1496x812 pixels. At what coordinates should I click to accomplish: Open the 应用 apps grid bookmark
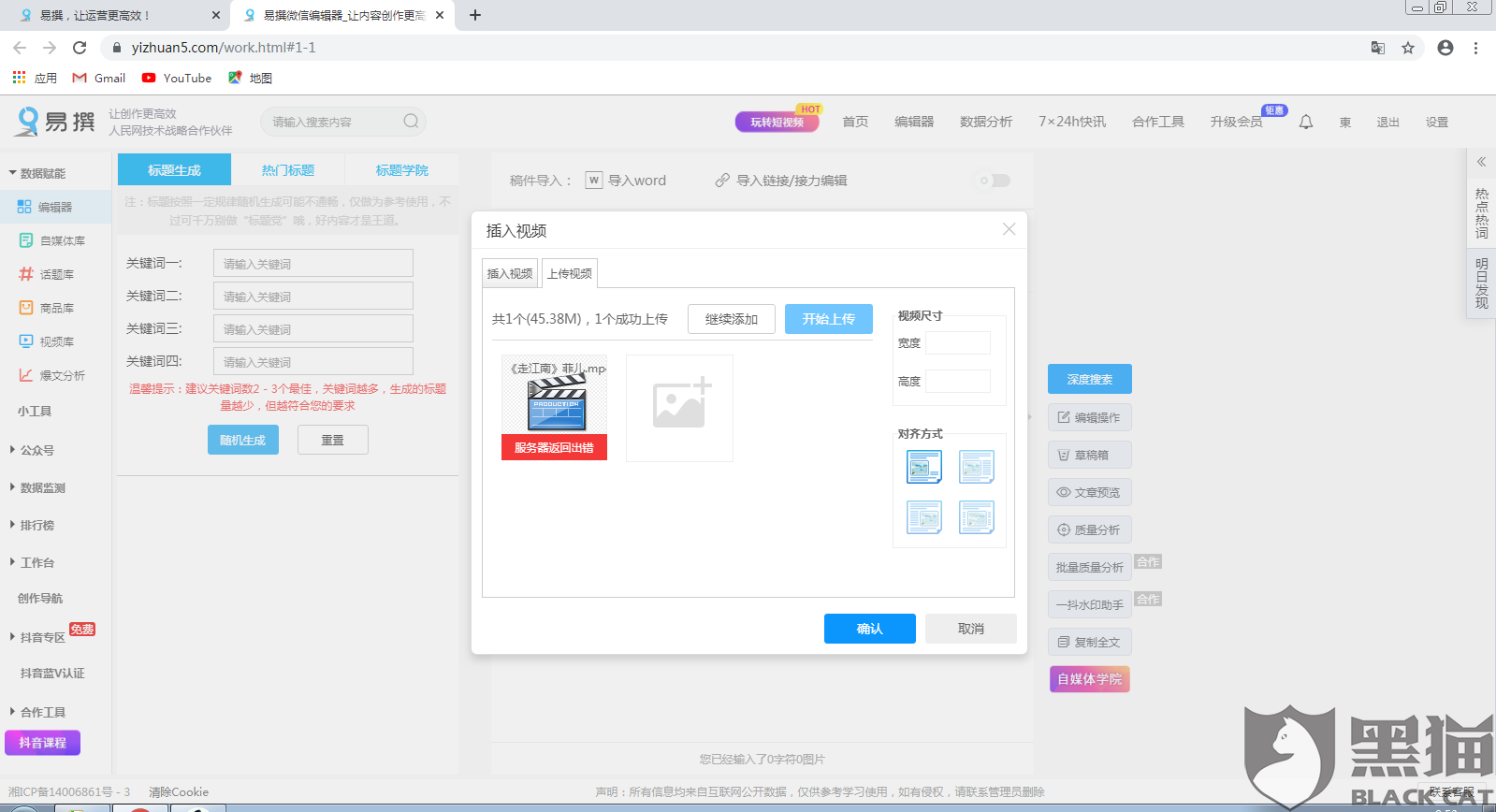[x=35, y=78]
